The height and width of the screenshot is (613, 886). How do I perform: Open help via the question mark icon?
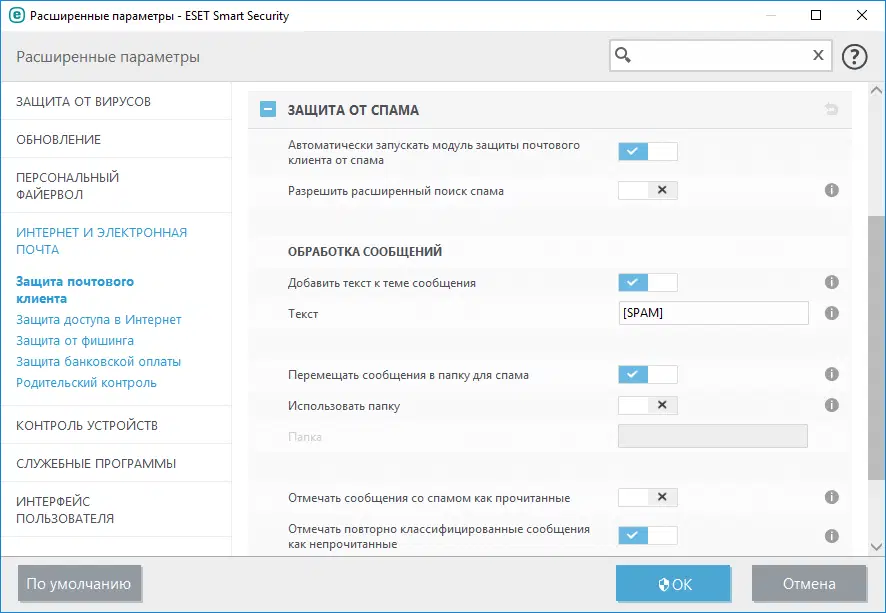(x=855, y=55)
